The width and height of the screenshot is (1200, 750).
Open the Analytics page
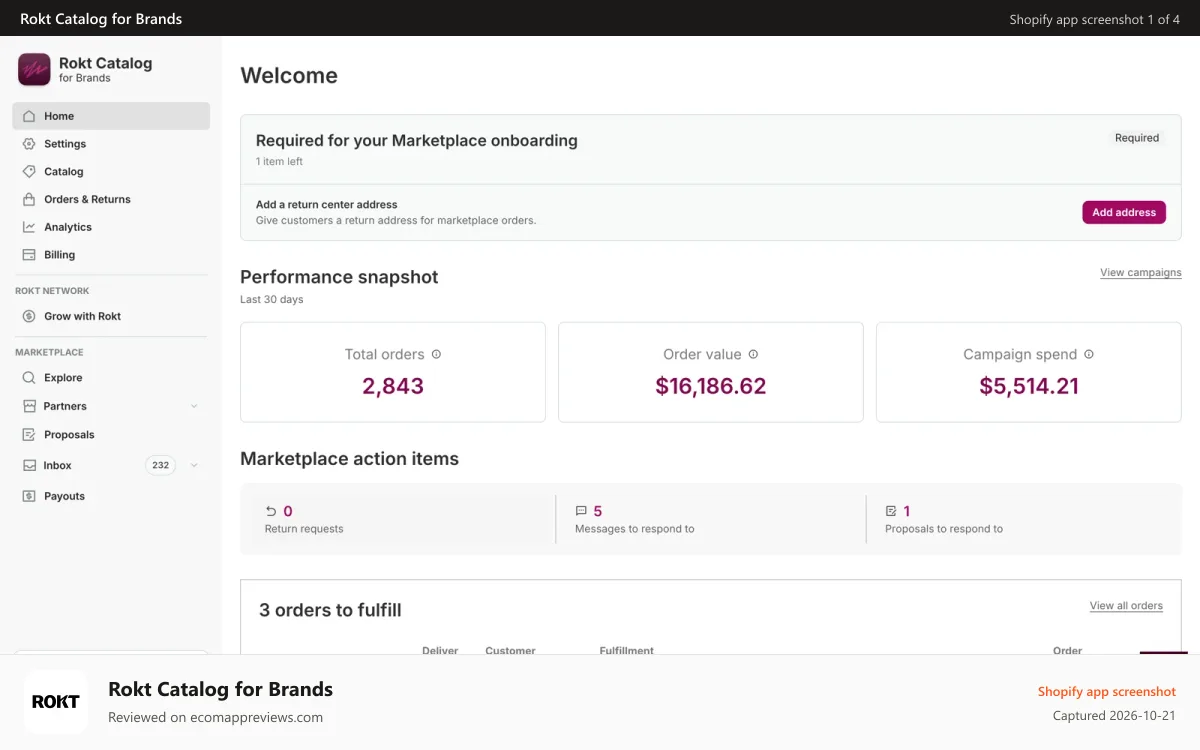(x=111, y=227)
